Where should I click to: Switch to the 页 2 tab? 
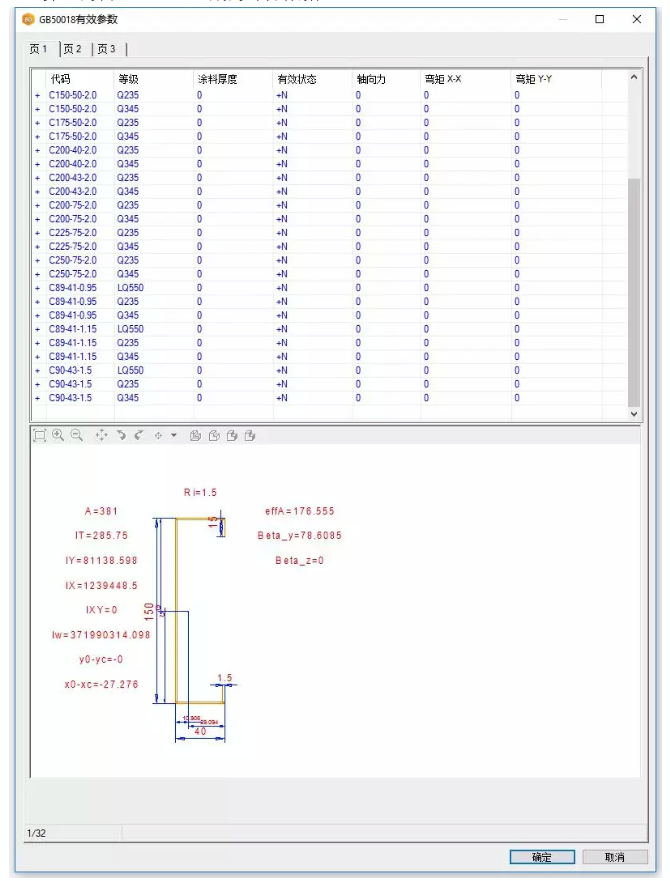pos(73,49)
